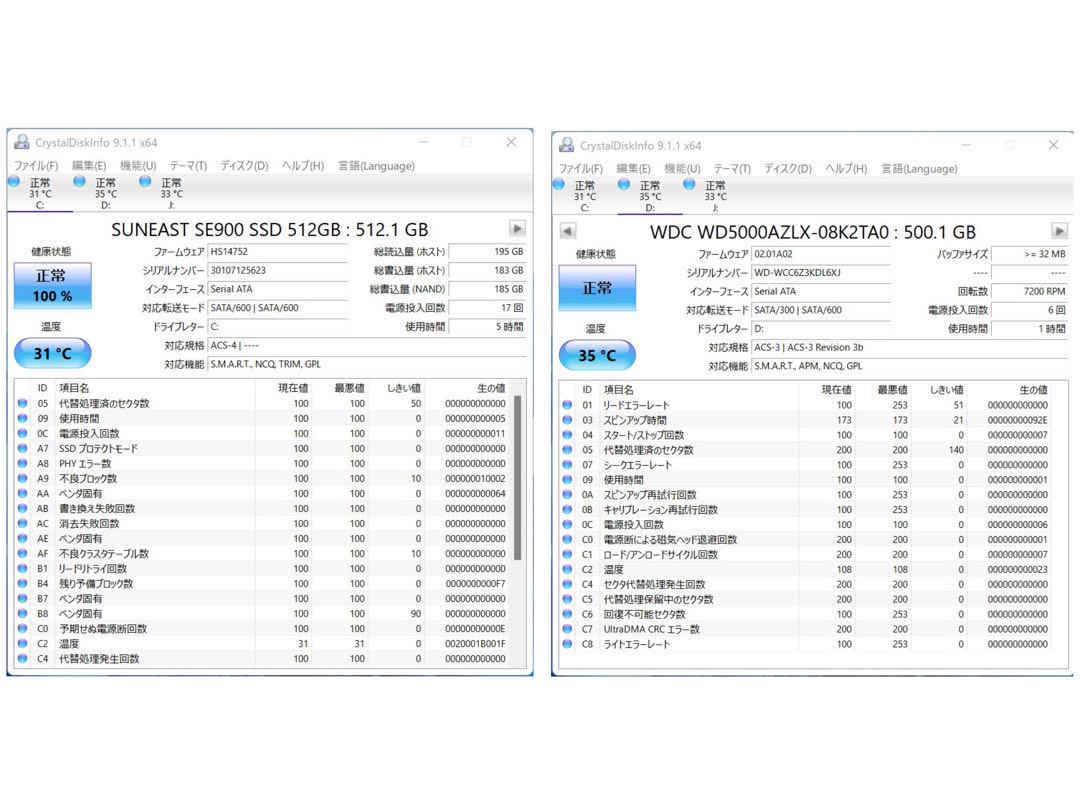Image resolution: width=1080 pixels, height=810 pixels.
Task: Click status icon of スピンアップ再試行回数 row
Action: pos(568,495)
